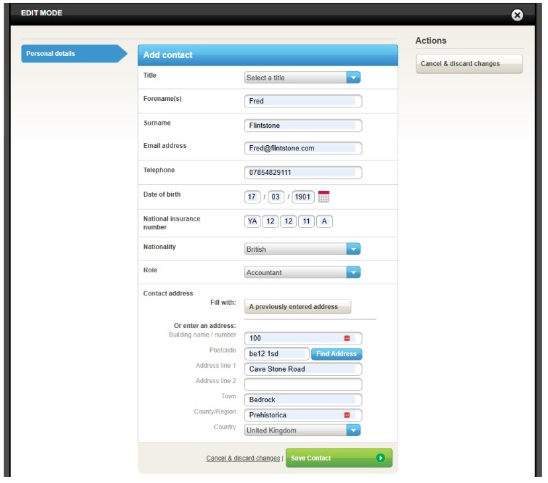Click the empty Address line 2 field
Image resolution: width=548 pixels, height=483 pixels.
point(303,384)
